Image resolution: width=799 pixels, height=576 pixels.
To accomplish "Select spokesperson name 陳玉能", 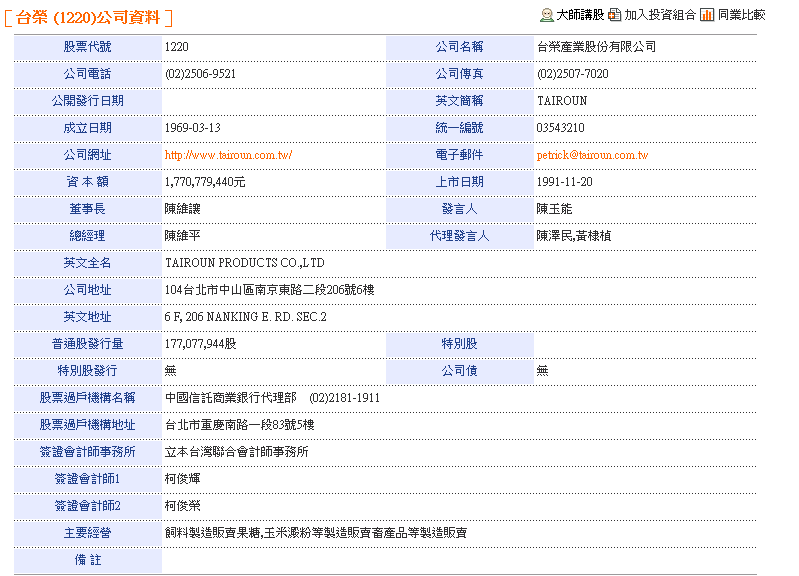I will 554,209.
